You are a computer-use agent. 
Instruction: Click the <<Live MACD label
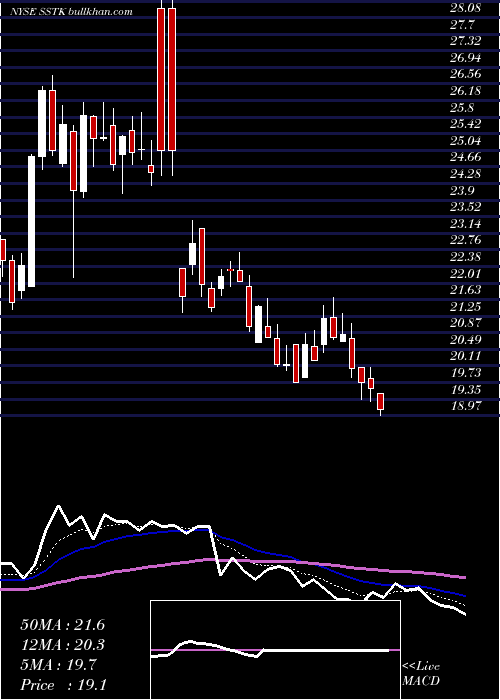coord(421,674)
